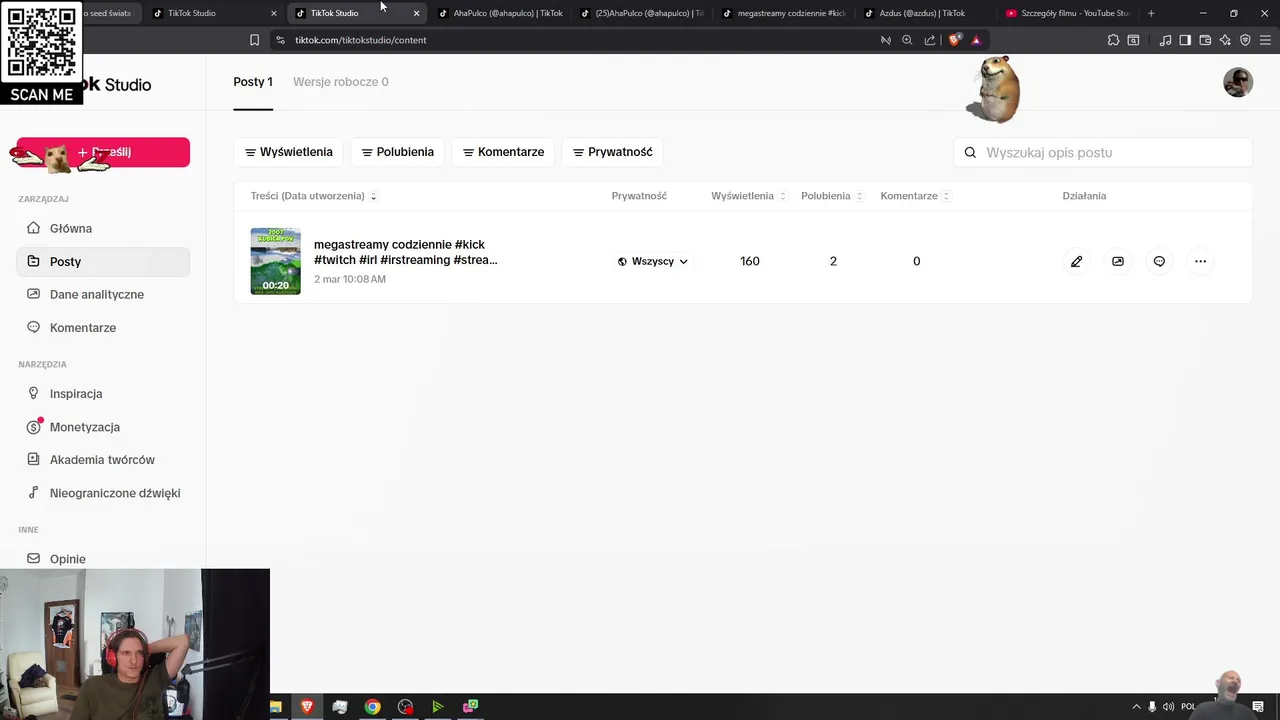Switch to (25)AhaPulco browser tab
Viewport: 1280px width, 720px height.
642,13
